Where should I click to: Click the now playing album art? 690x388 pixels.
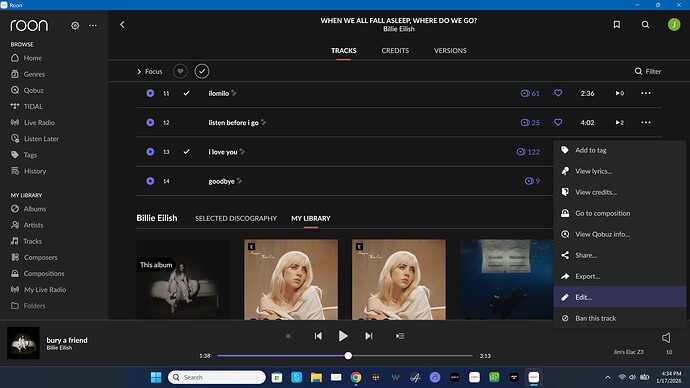[x=23, y=343]
